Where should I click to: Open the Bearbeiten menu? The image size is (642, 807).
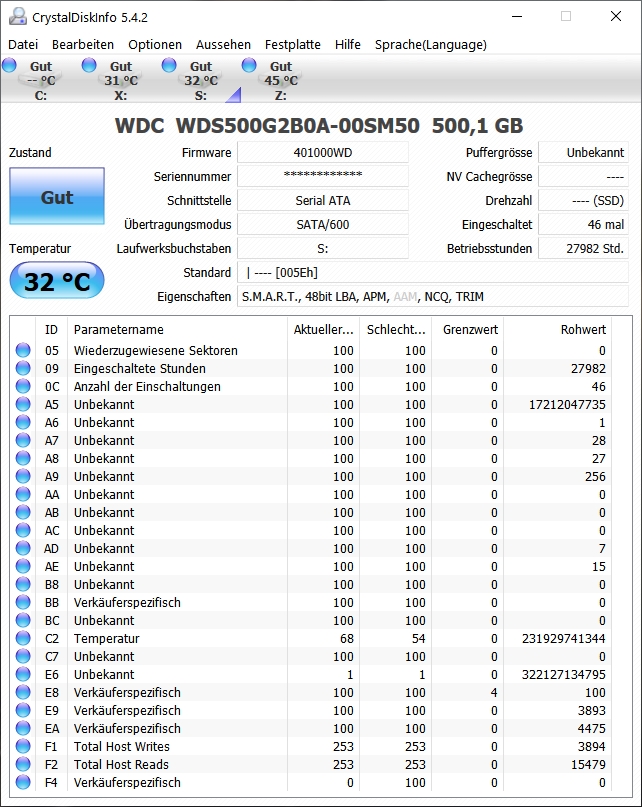coord(83,45)
